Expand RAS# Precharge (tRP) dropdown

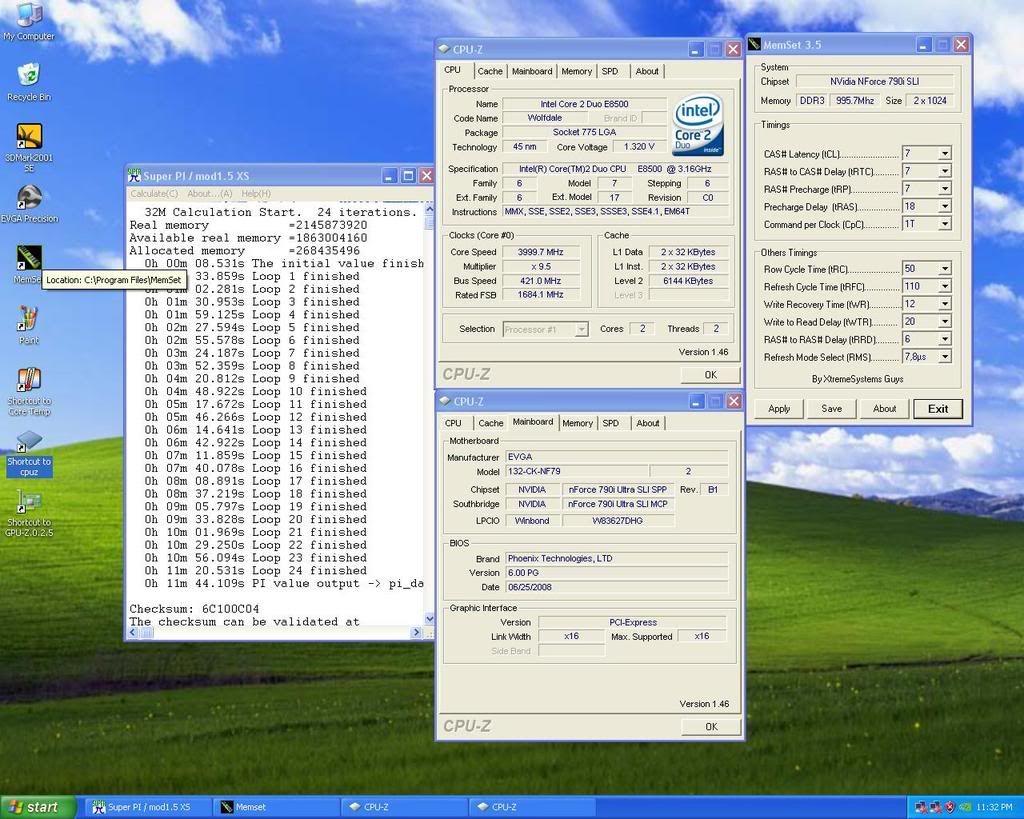click(x=944, y=189)
